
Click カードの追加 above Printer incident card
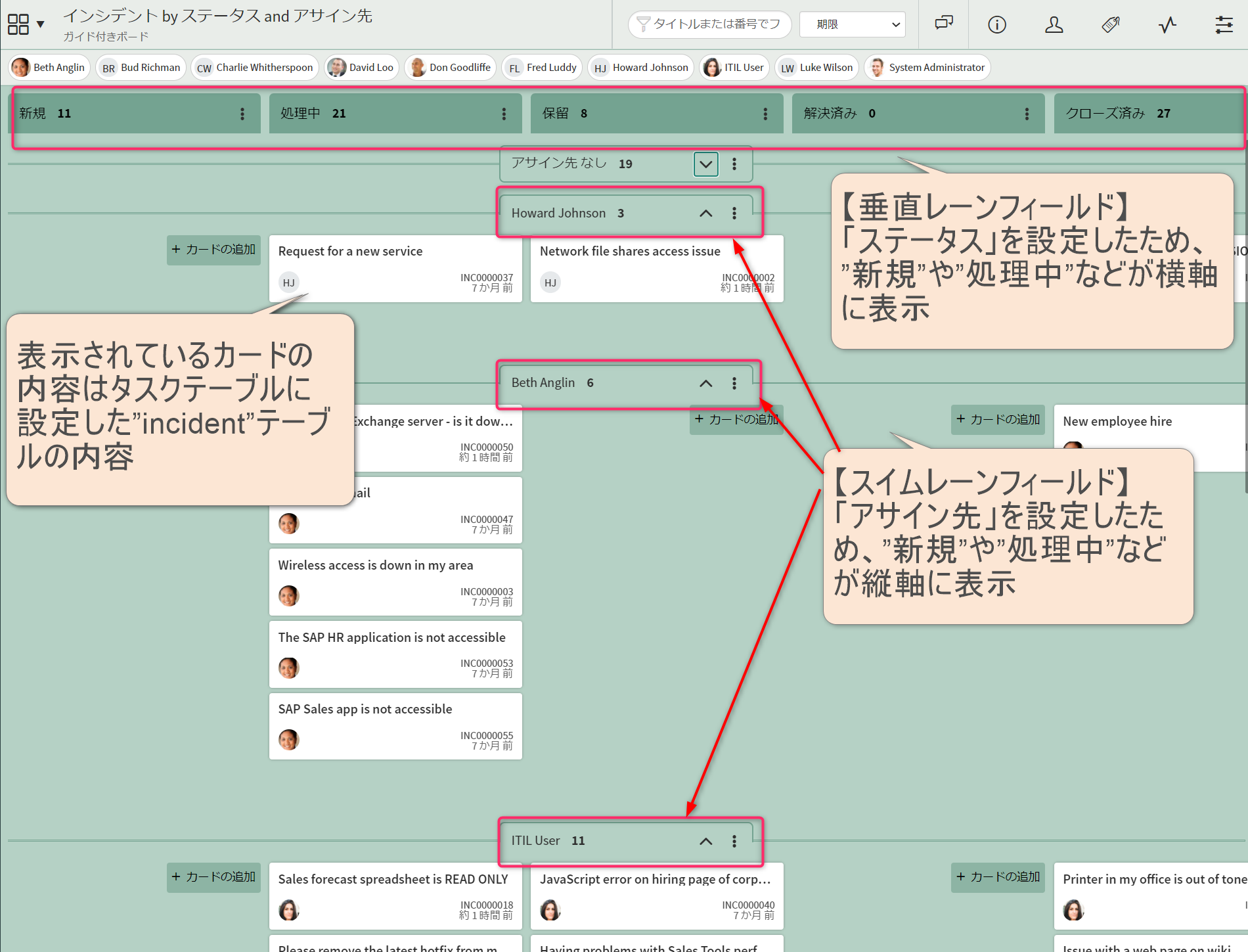click(x=997, y=877)
